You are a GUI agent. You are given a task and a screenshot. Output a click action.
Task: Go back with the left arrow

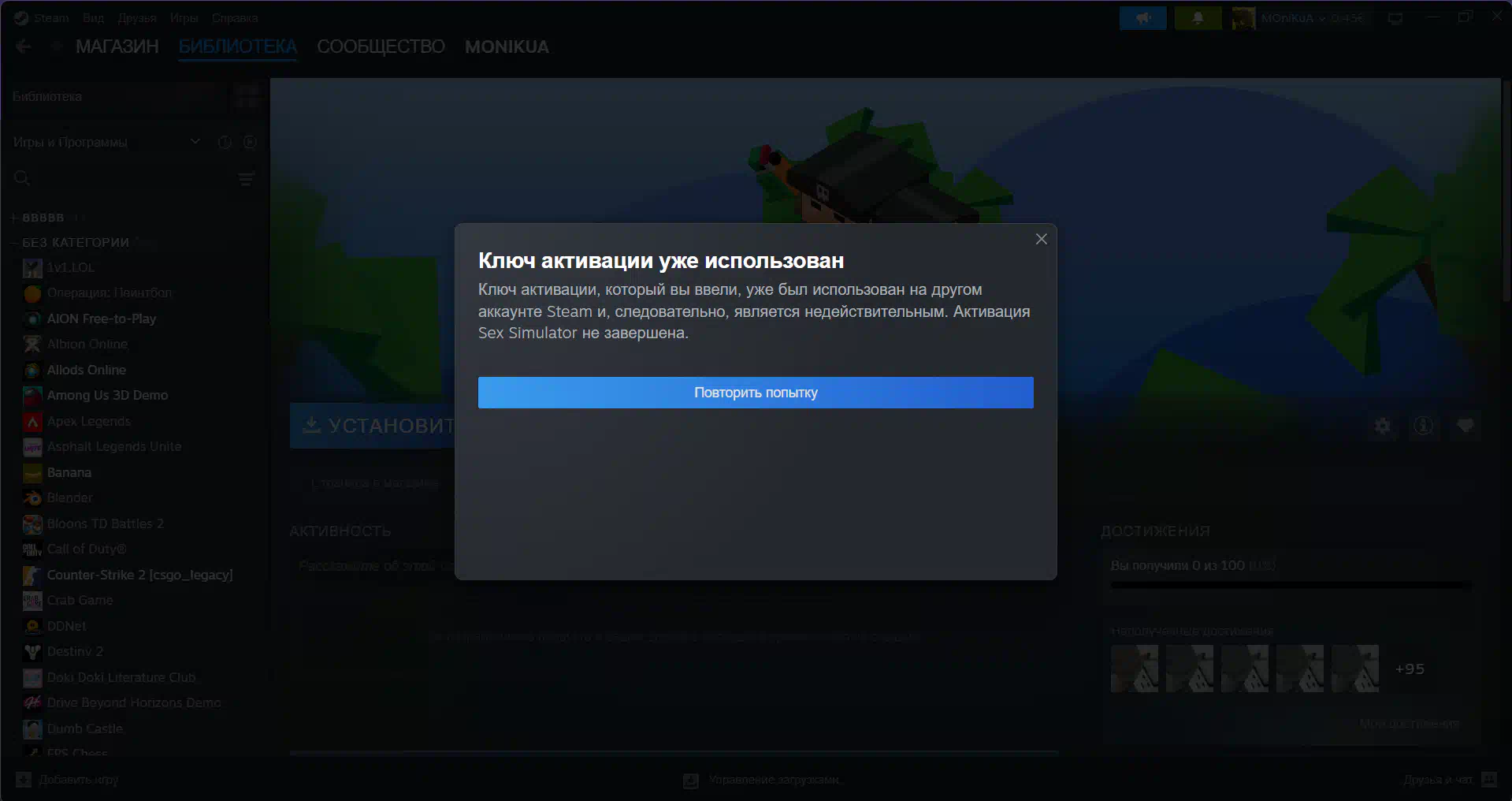click(24, 47)
